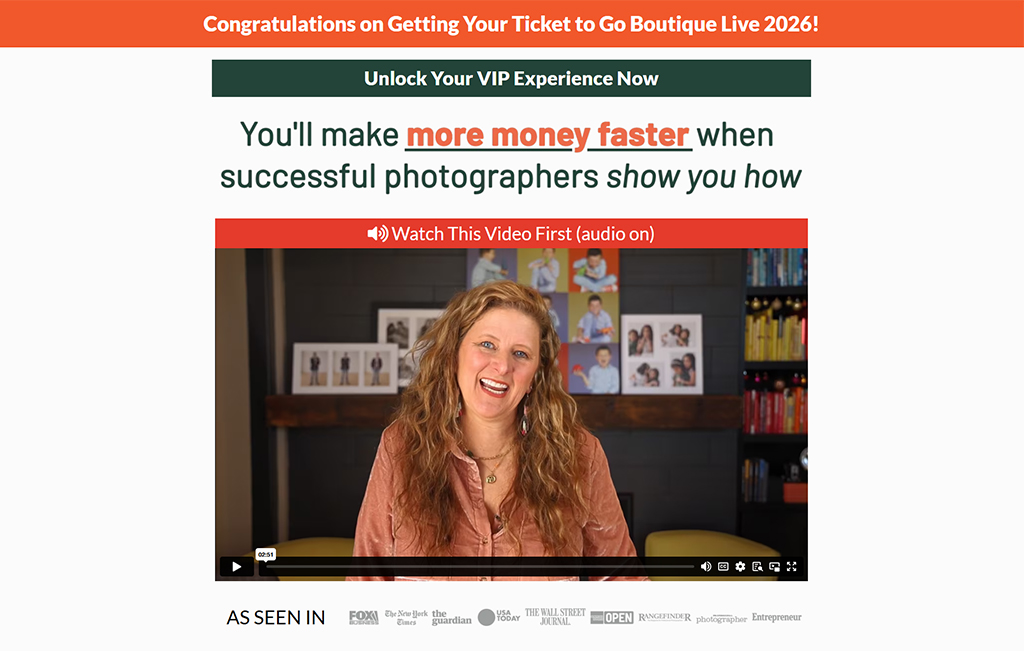Click The Guardian logo

point(451,617)
